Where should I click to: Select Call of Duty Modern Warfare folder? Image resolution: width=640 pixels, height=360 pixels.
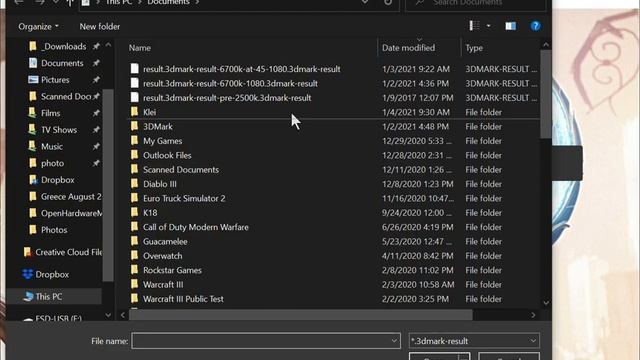[x=196, y=227]
